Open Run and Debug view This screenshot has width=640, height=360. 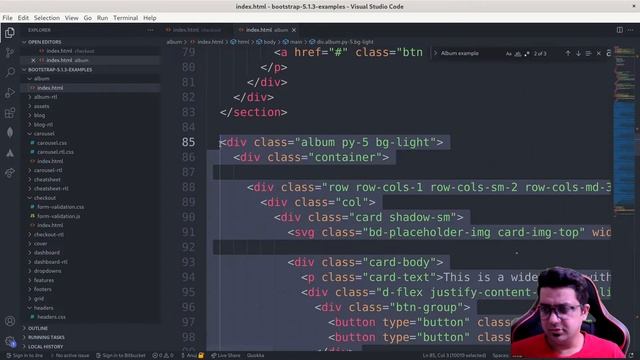(10, 93)
